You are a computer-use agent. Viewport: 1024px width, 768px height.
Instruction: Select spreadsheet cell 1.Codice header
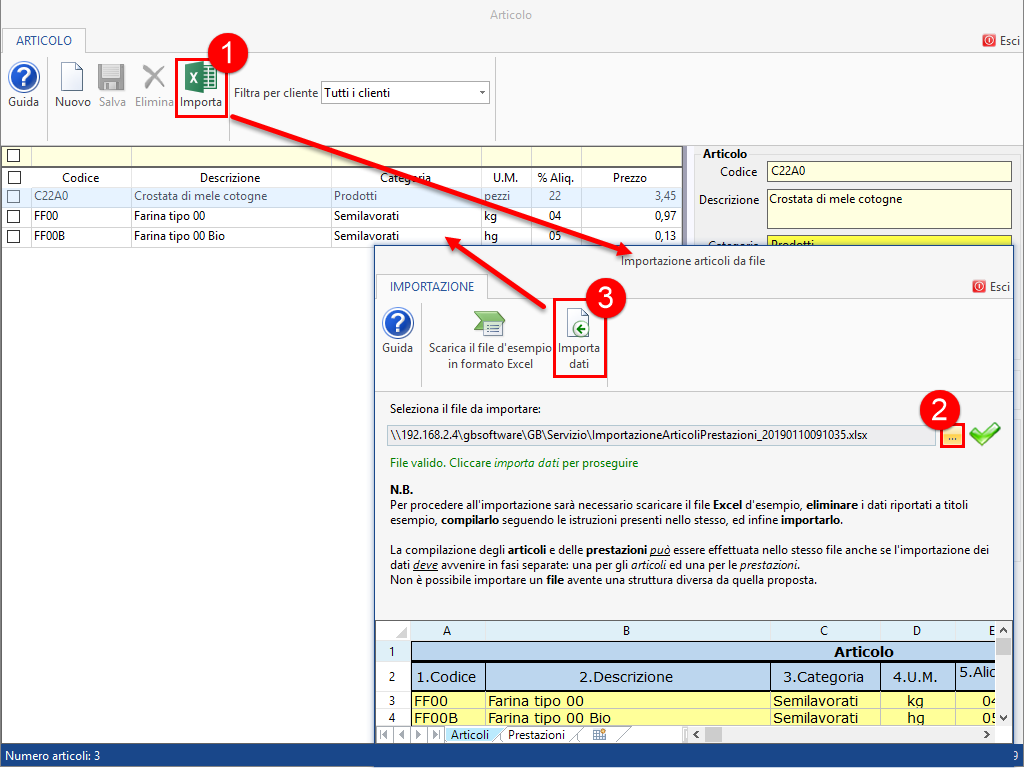448,677
